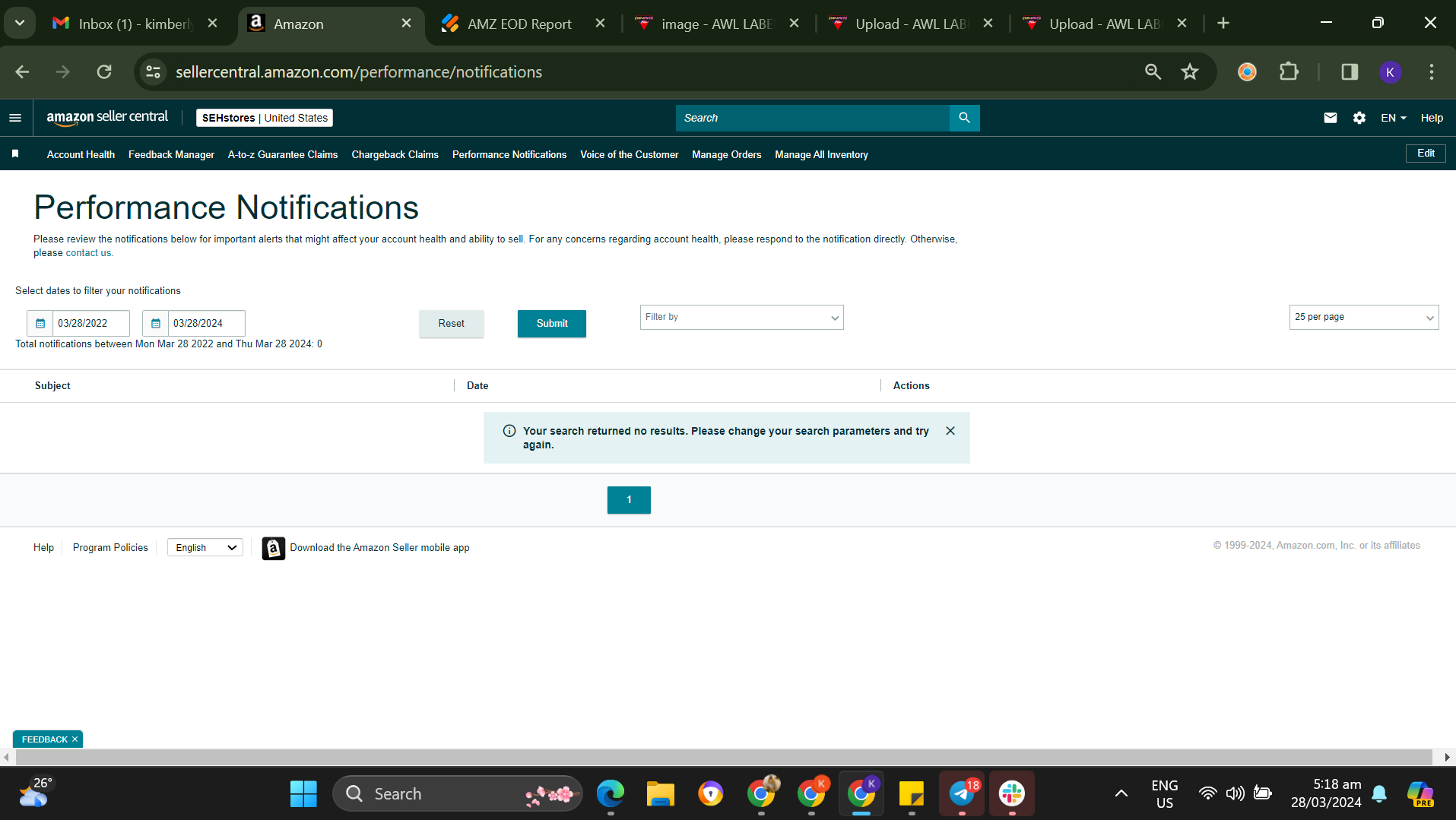Click the Subject column header
Image resolution: width=1456 pixels, height=820 pixels.
point(52,386)
